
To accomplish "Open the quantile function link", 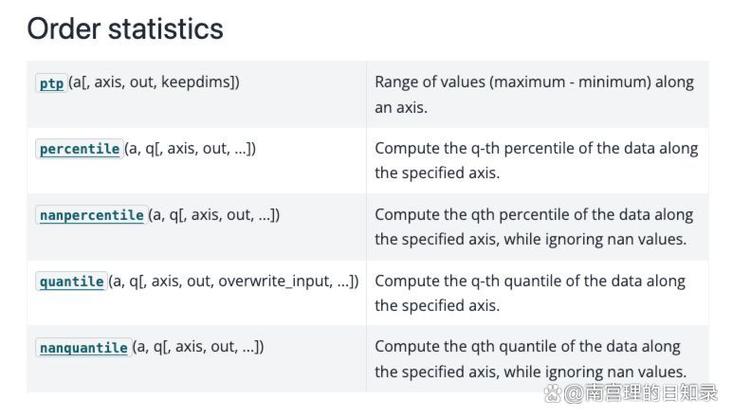I will [x=71, y=282].
